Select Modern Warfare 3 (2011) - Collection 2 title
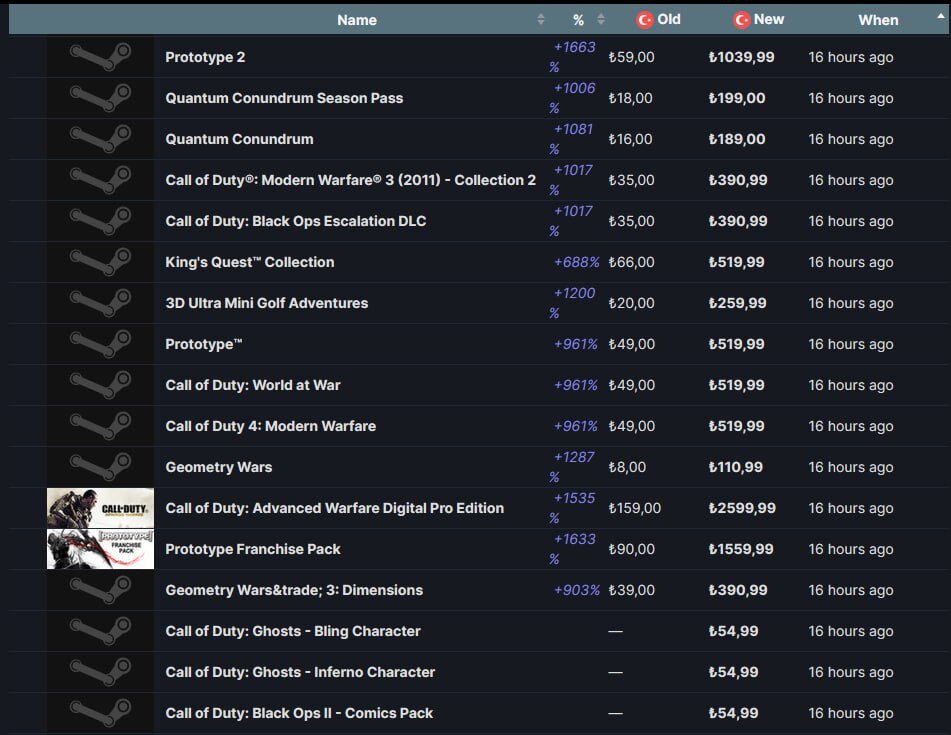Viewport: 951px width, 735px height. tap(350, 180)
